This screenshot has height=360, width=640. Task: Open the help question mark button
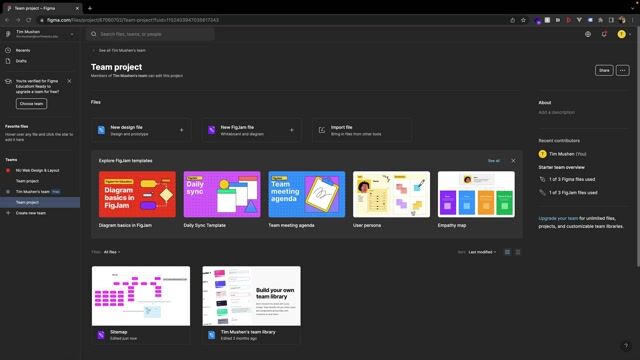(626, 346)
